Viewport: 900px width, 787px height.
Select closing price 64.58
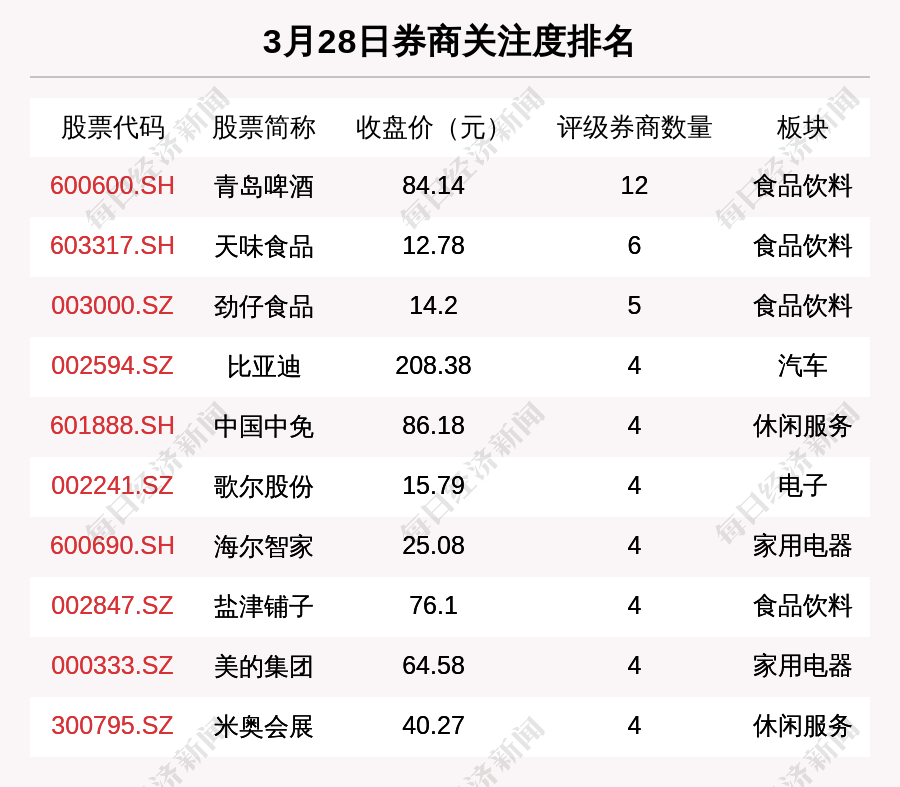point(433,666)
